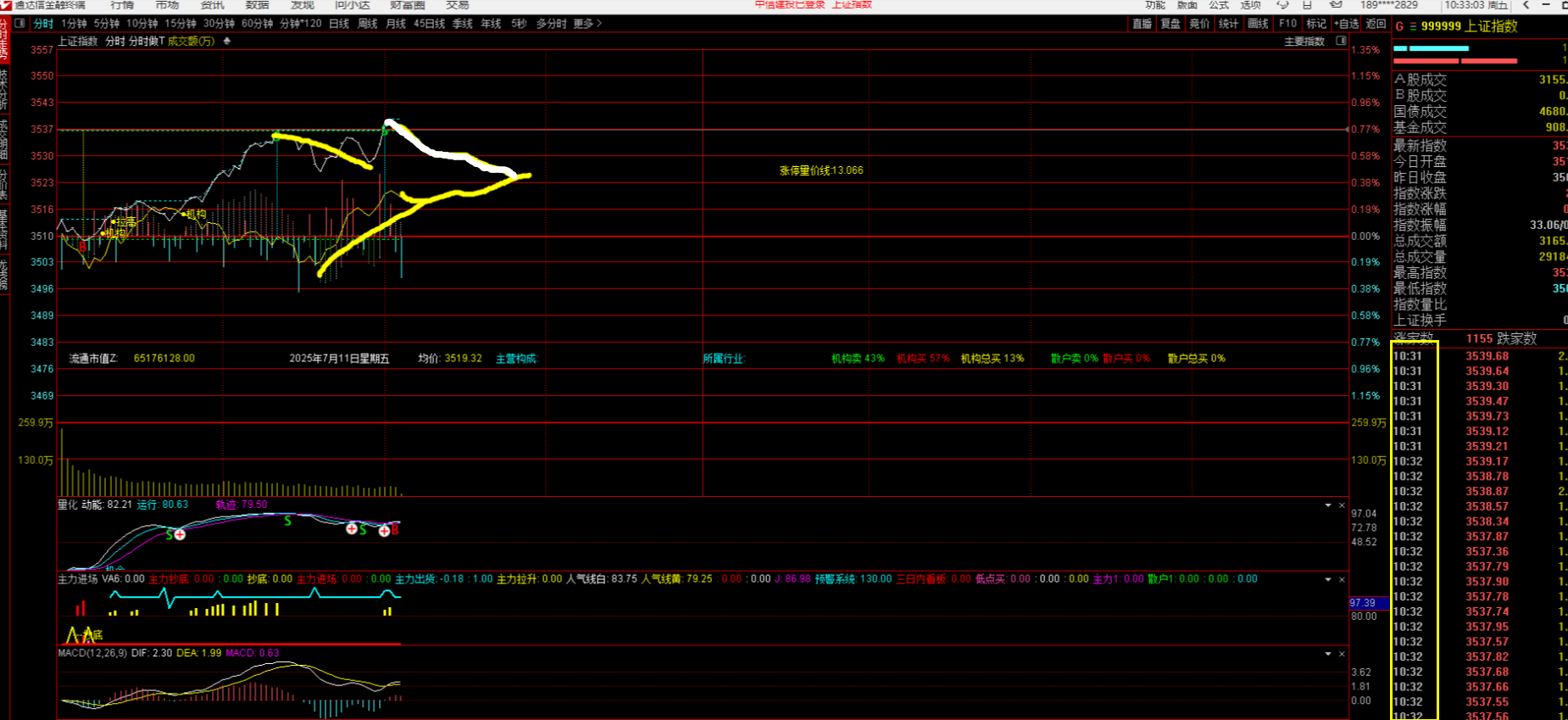Viewport: 1568px width, 720px height.
Task: Open the 财富圈 menu
Action: pyautogui.click(x=408, y=5)
